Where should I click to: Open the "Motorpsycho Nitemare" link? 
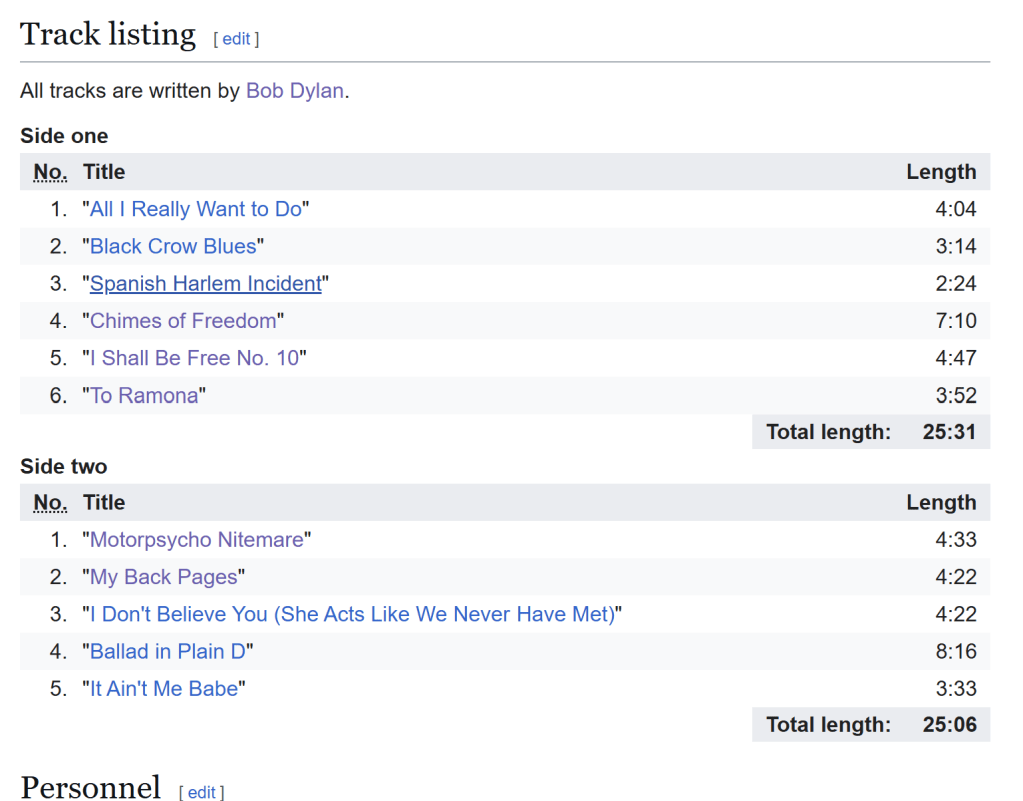pyautogui.click(x=196, y=540)
